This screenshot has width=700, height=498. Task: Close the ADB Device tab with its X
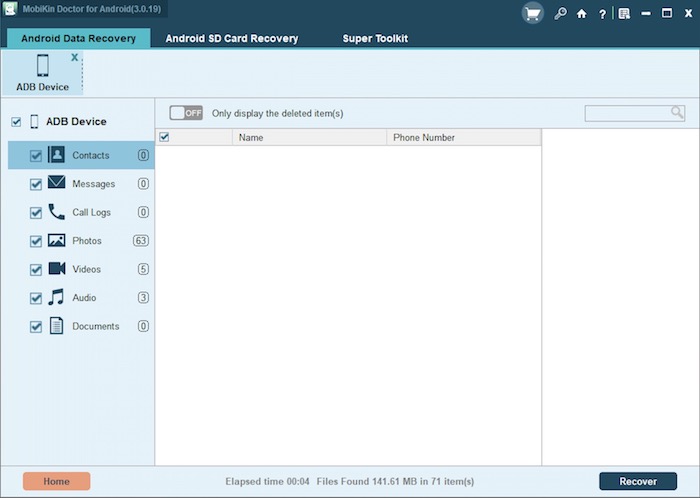[75, 57]
